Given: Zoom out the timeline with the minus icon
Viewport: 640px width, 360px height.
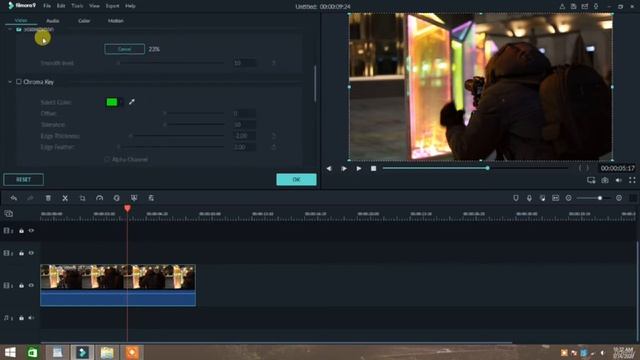Looking at the screenshot, I should coord(569,198).
